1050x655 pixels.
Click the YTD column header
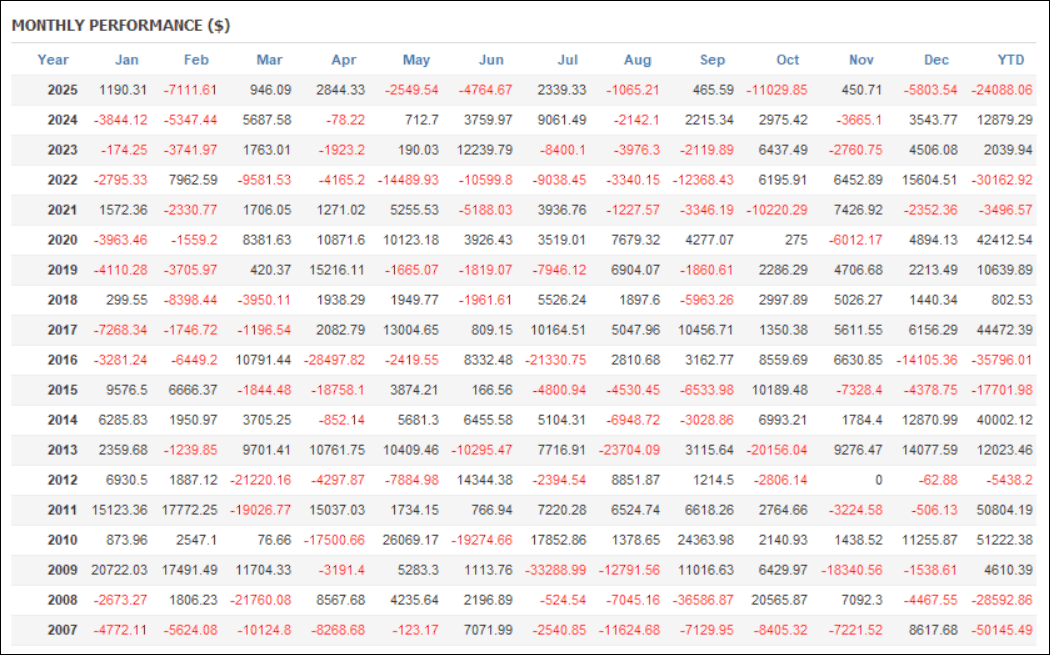[x=1011, y=60]
